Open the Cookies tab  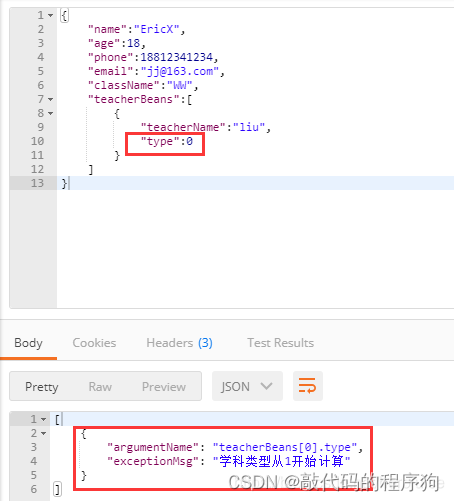point(94,343)
